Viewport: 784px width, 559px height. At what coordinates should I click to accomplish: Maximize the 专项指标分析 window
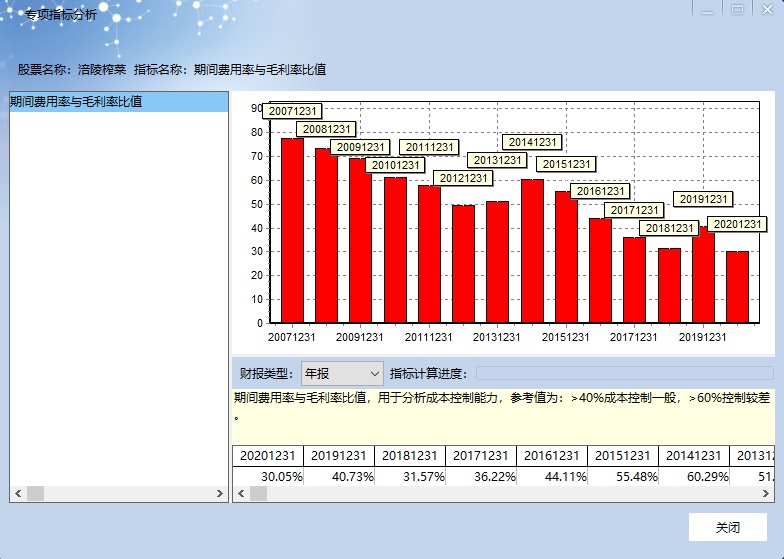coord(737,10)
